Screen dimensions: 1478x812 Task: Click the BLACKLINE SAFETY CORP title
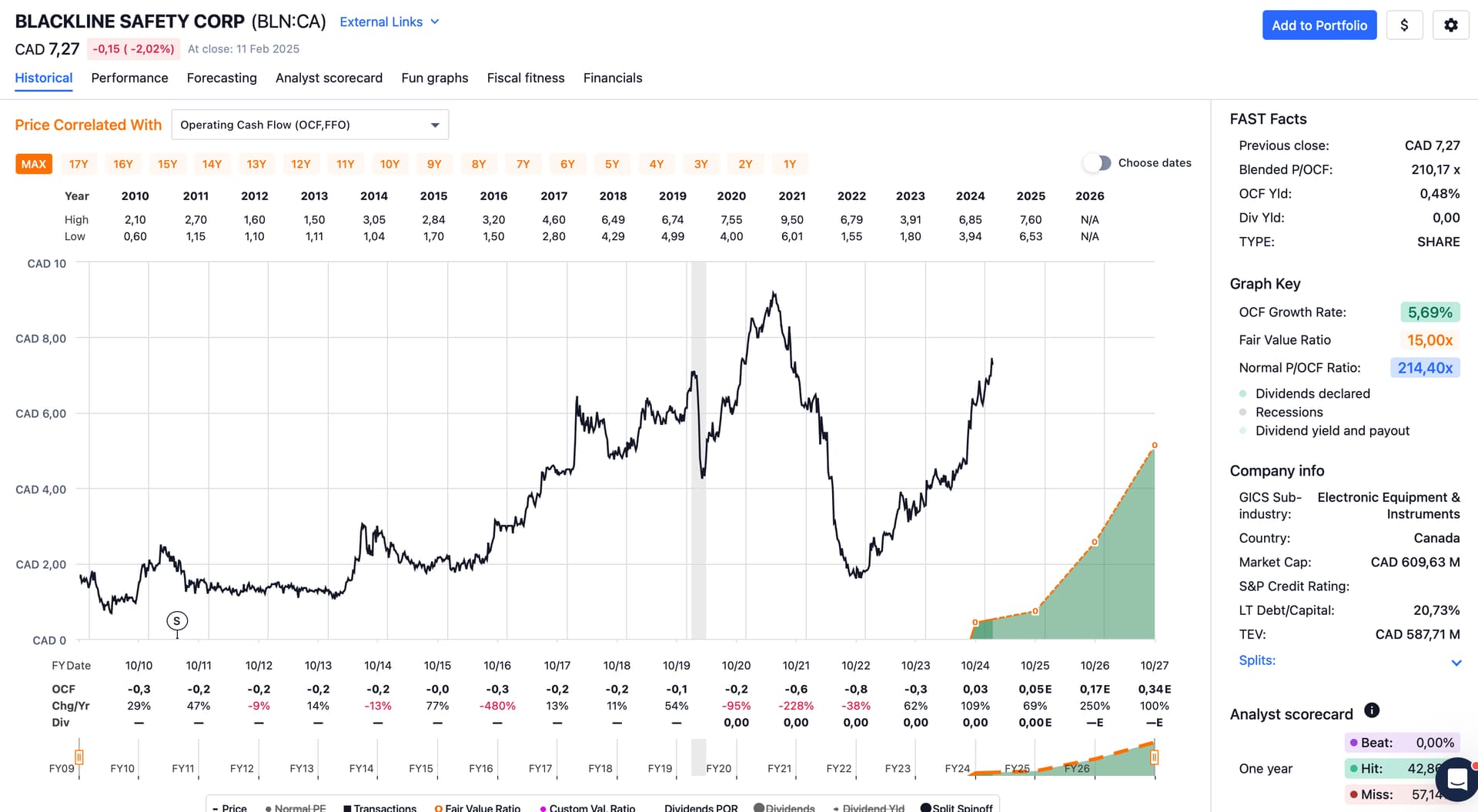tap(130, 22)
